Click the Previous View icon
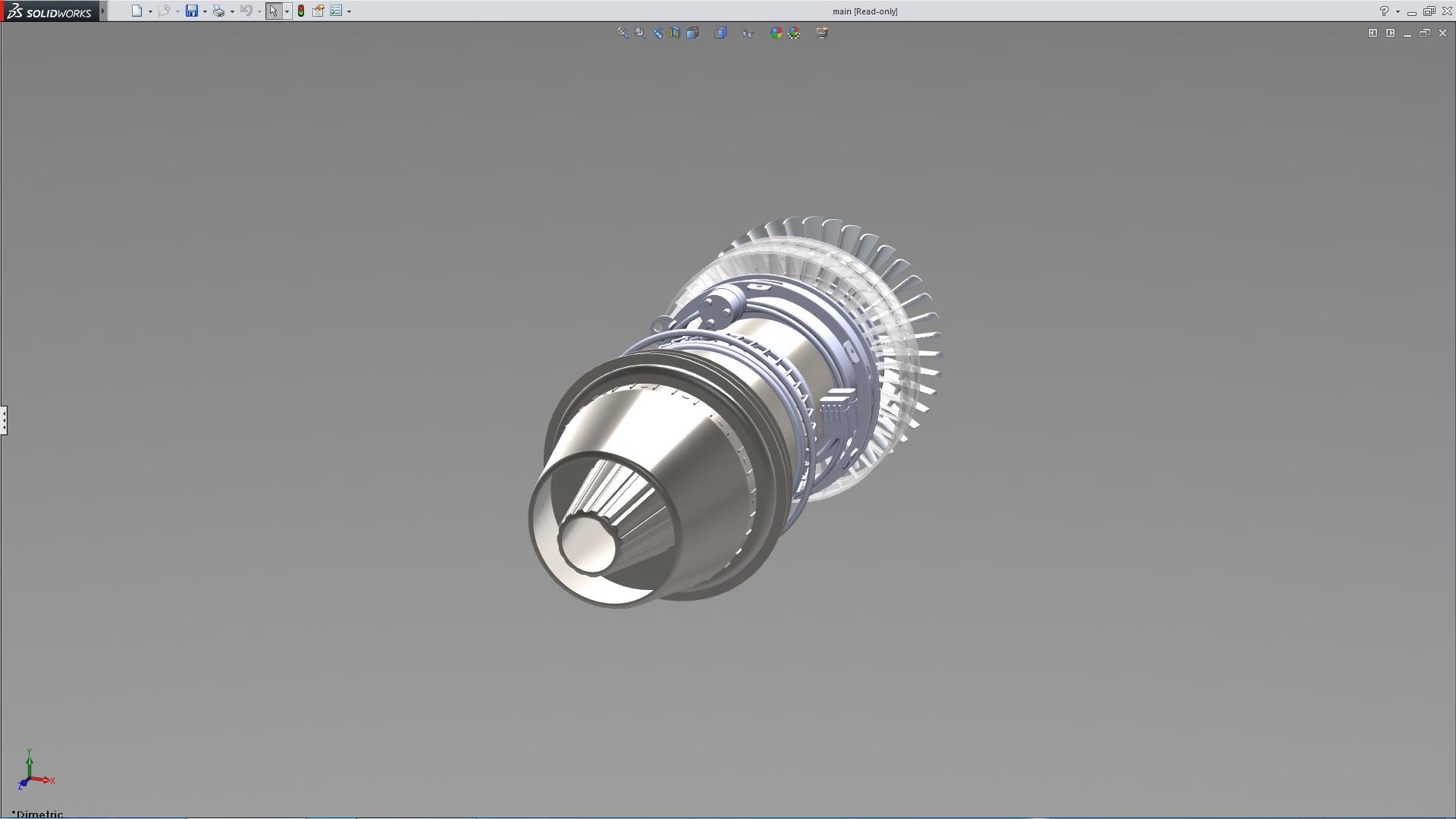Viewport: 1456px width, 819px height. [x=657, y=33]
